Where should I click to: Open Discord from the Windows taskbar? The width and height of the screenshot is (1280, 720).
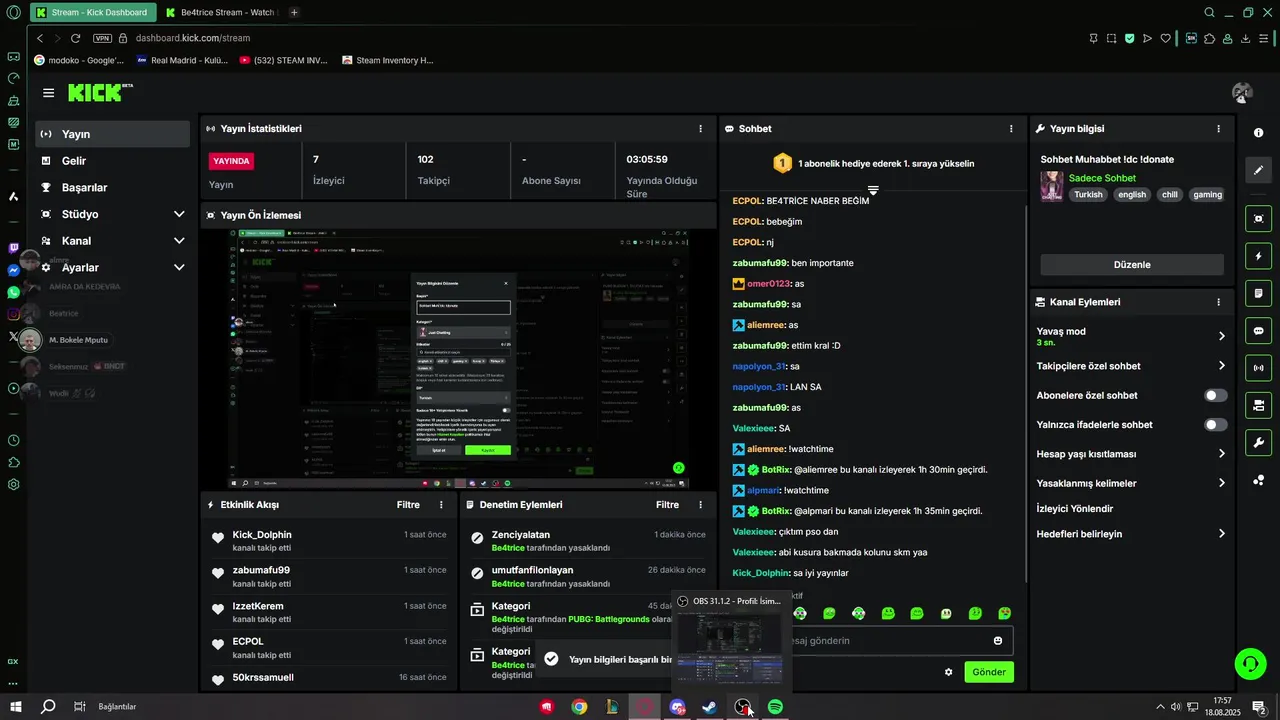point(677,707)
